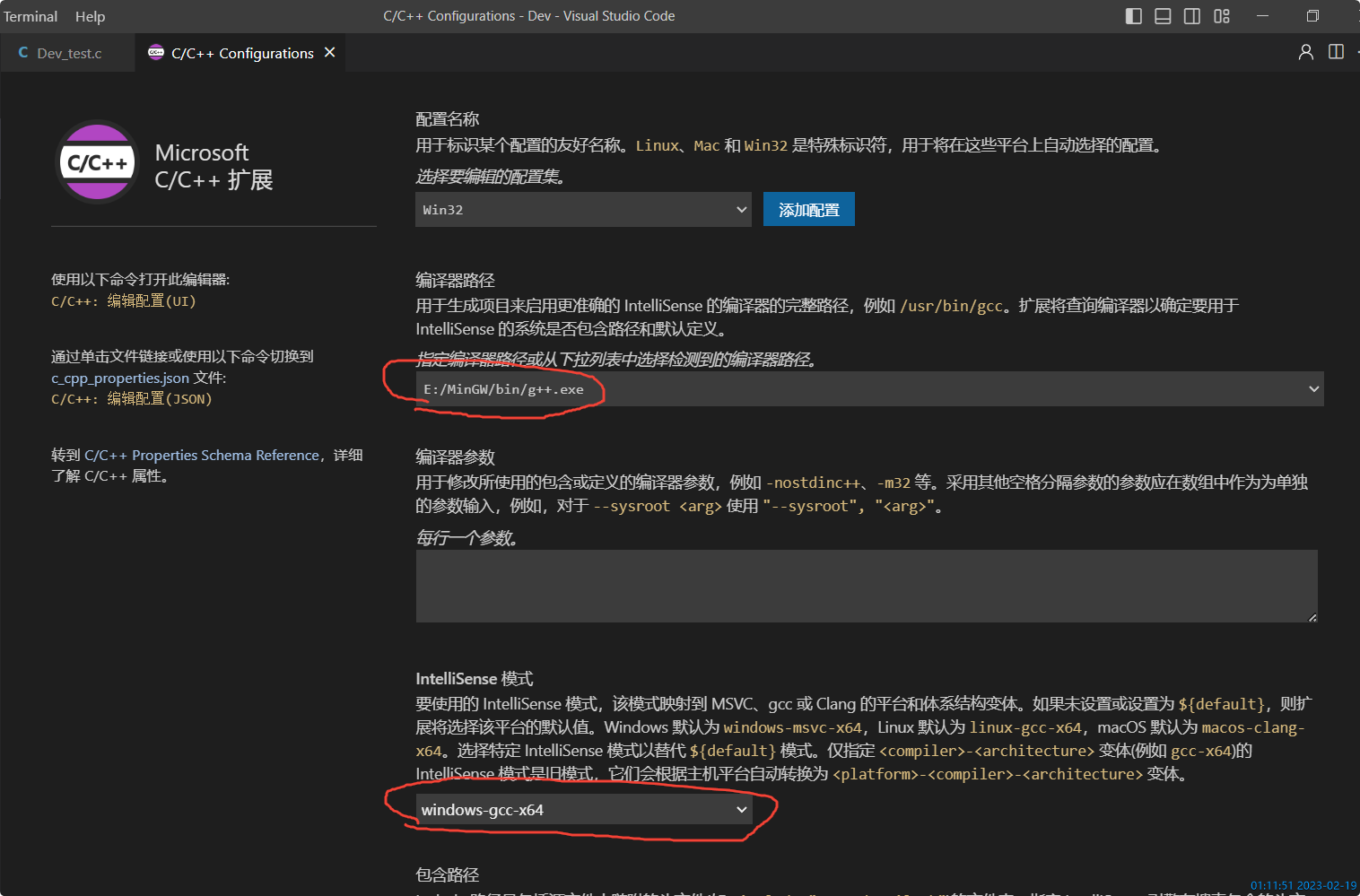Screen dimensions: 1360x896
Task: Open the C/C++ Properties Schema Reference link
Action: click(x=202, y=455)
